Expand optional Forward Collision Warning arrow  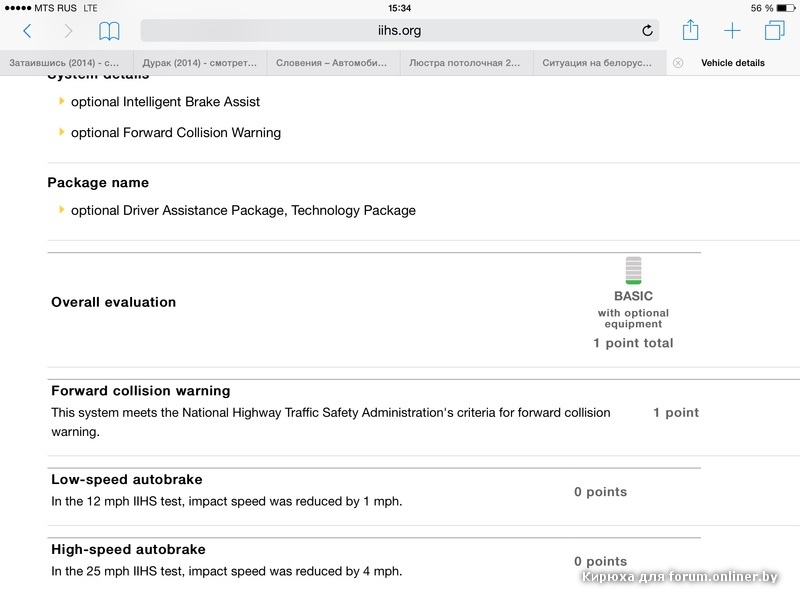click(62, 132)
